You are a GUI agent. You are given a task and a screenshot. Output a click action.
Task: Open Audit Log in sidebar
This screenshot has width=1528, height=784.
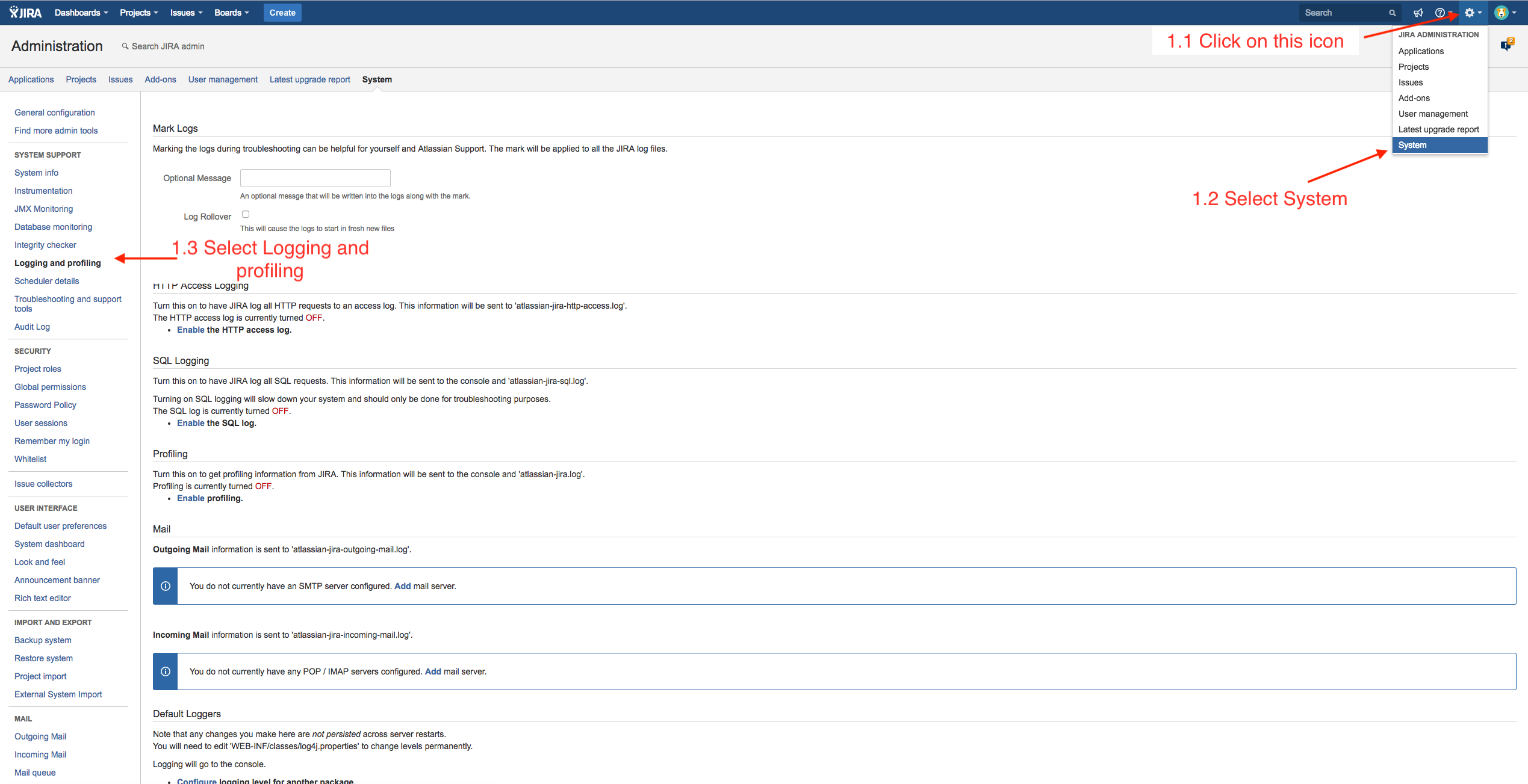point(32,327)
